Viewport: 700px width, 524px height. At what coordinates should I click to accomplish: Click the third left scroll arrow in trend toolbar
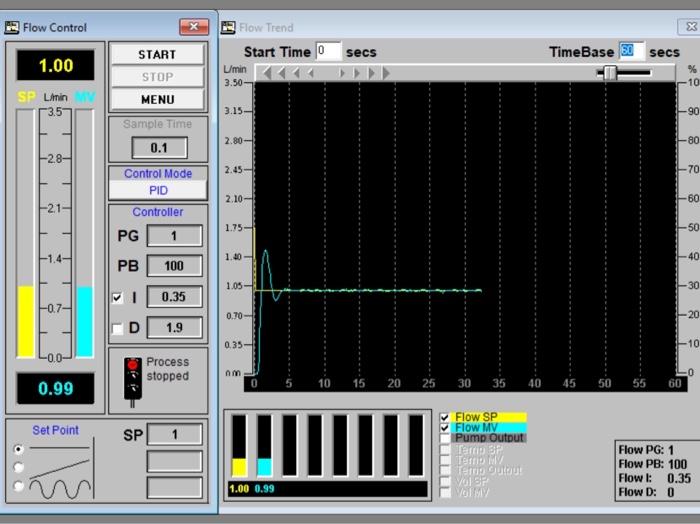[x=296, y=73]
